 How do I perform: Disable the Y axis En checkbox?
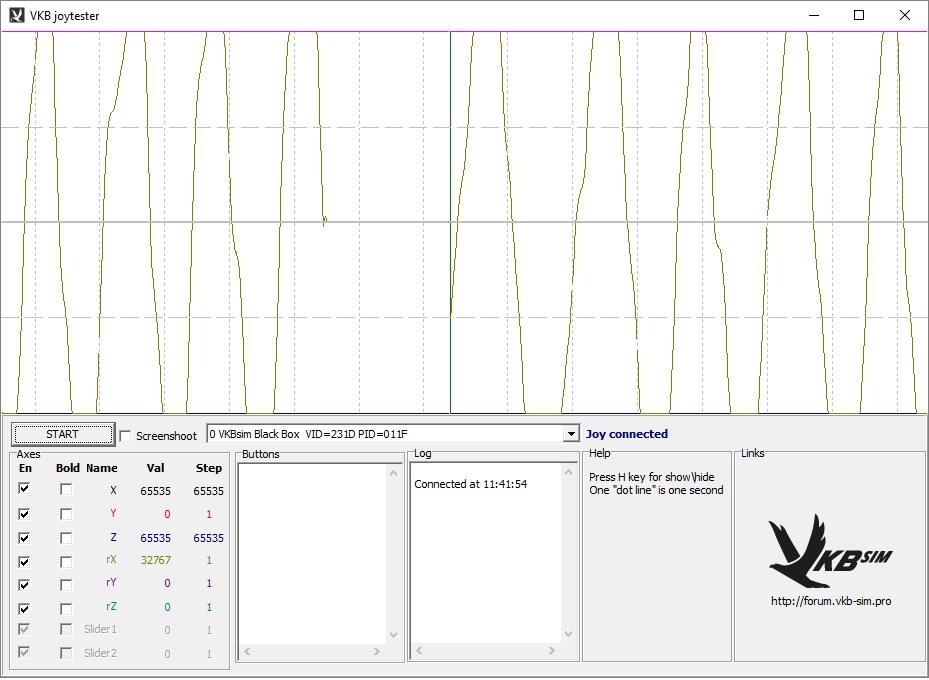pos(24,514)
